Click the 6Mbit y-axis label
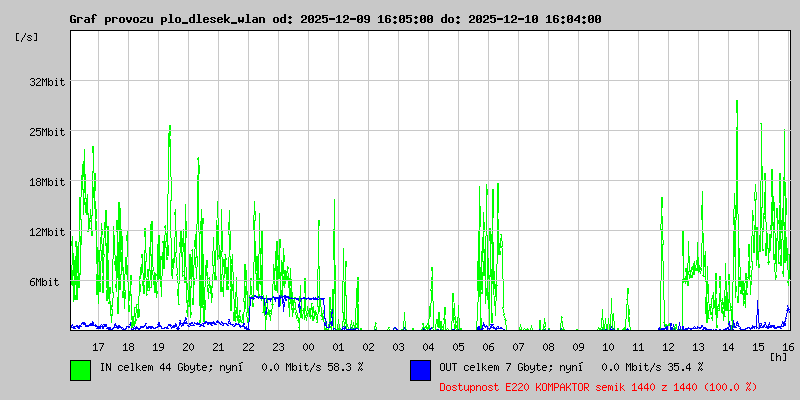 click(44, 282)
